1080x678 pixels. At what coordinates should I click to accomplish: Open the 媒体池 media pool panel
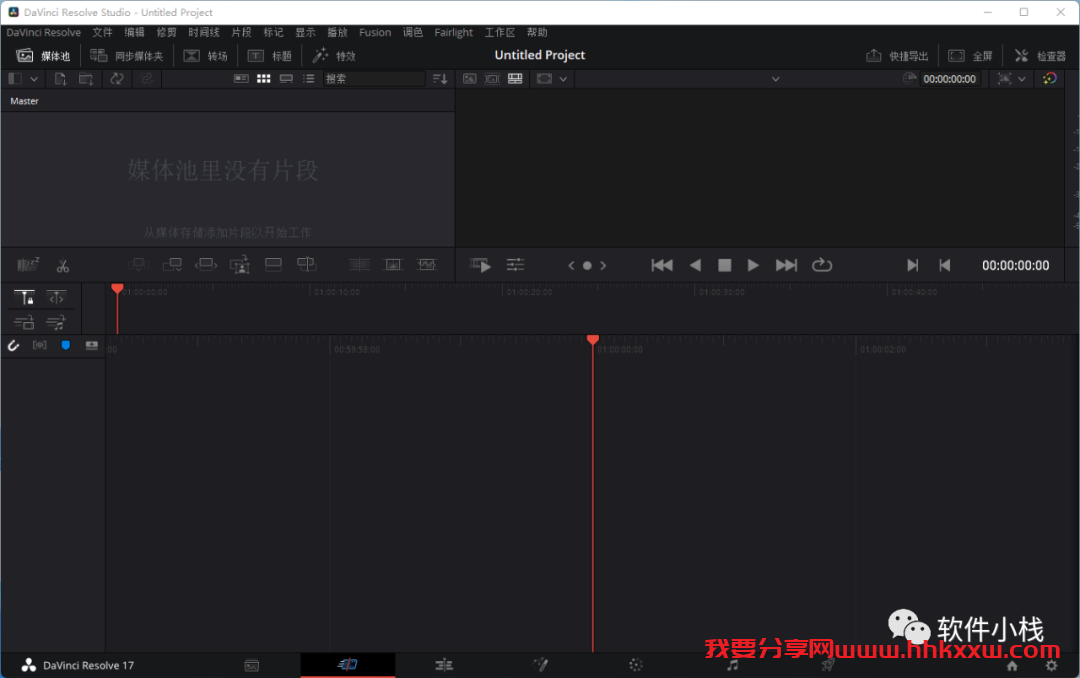(43, 56)
